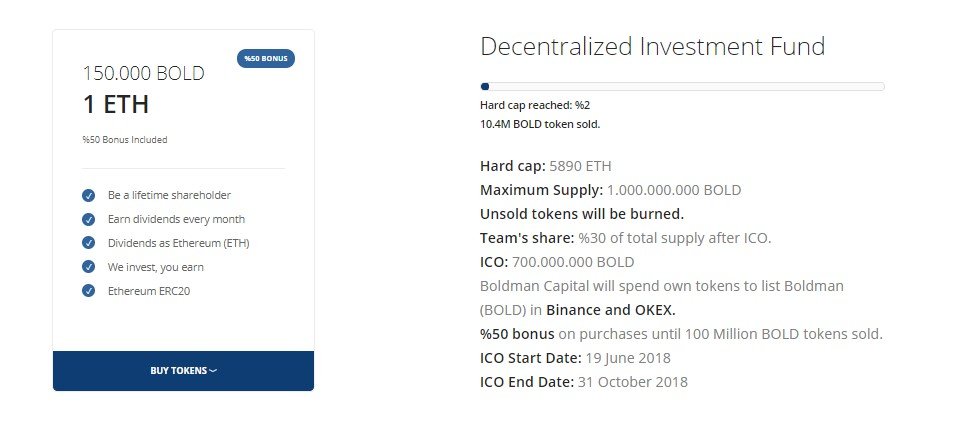Image resolution: width=964 pixels, height=441 pixels.
Task: Click the 'Be a lifetime shareholder' feature text
Action: point(169,196)
